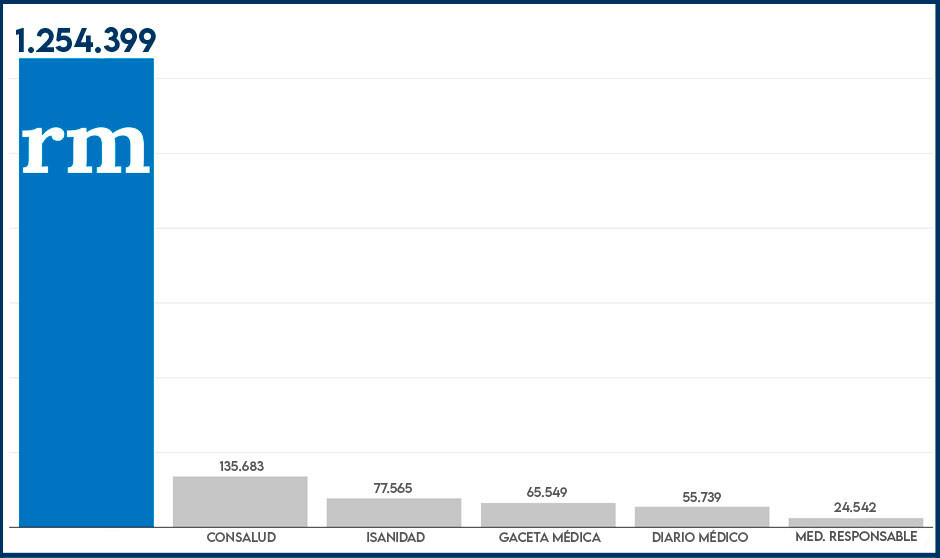The image size is (940, 558).
Task: Select the gray DIARIO MÉDICO bar
Action: click(702, 516)
